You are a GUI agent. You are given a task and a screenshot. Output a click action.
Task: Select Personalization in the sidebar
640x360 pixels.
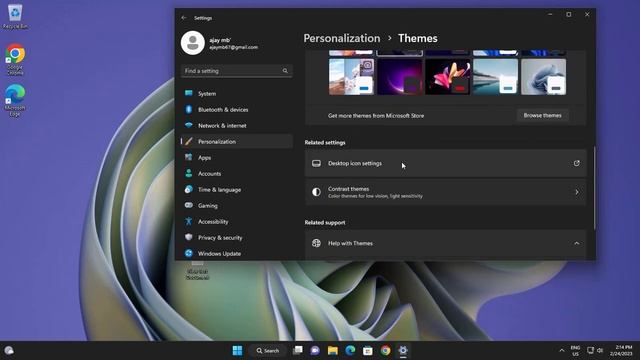coord(236,142)
